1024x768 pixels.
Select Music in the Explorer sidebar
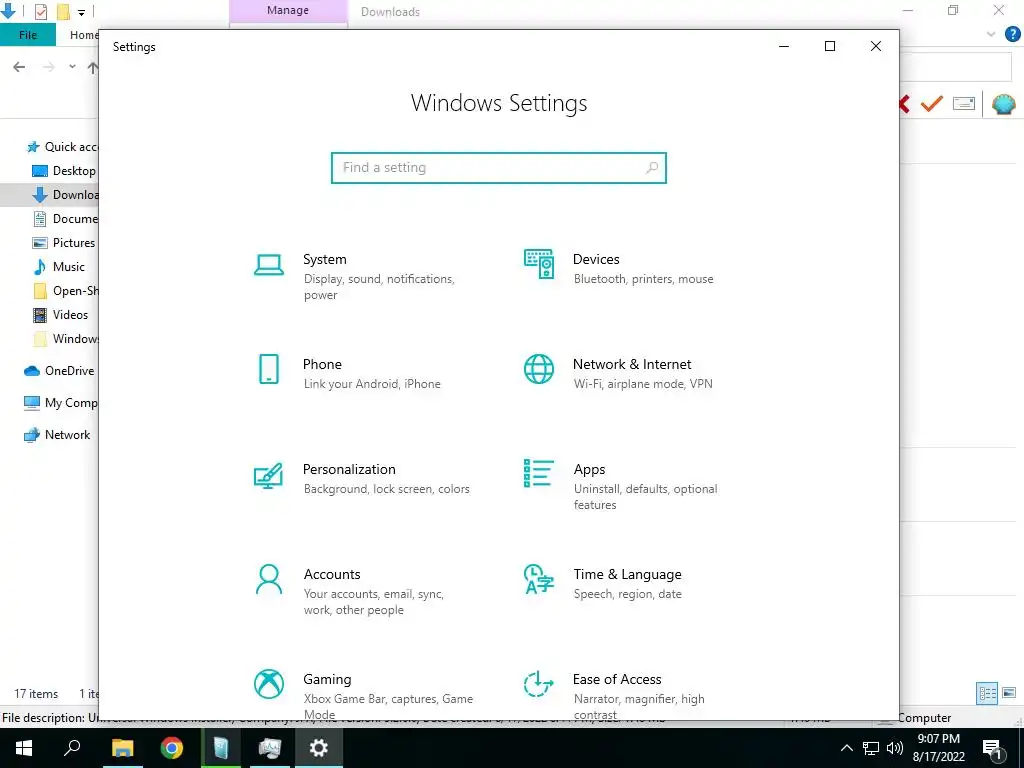click(59, 267)
